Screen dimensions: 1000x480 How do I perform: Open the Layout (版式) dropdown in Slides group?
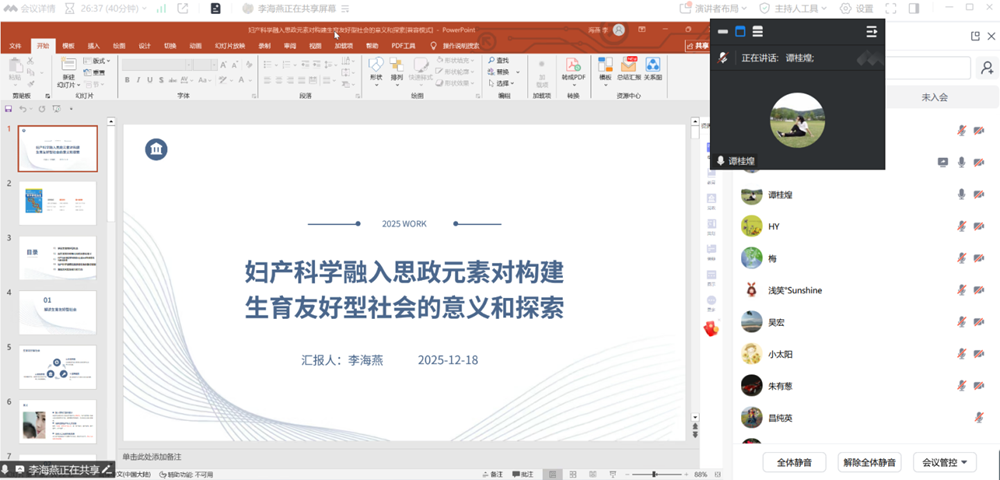[97, 61]
